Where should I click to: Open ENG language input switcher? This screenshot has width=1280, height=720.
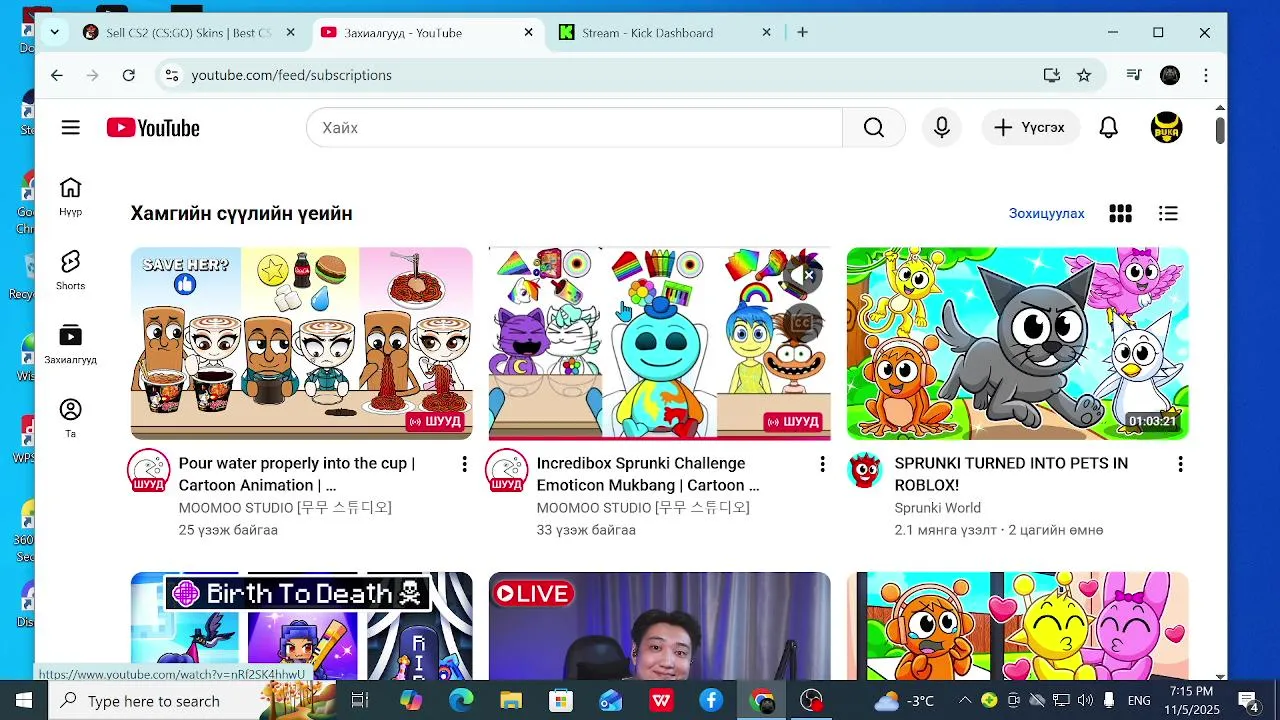[1139, 701]
